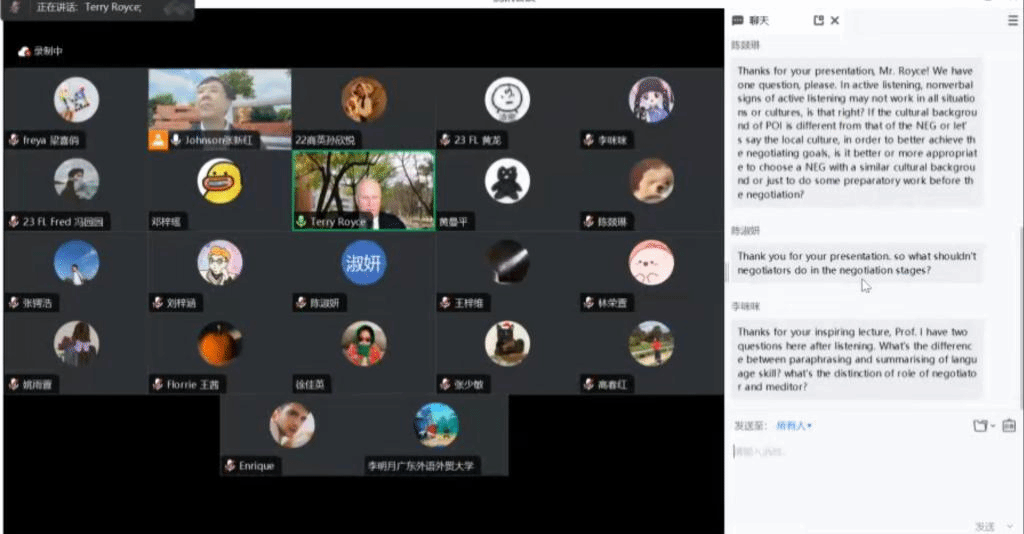Screen dimensions: 1024x534
Task: Close the chat panel with the X
Action: click(835, 20)
